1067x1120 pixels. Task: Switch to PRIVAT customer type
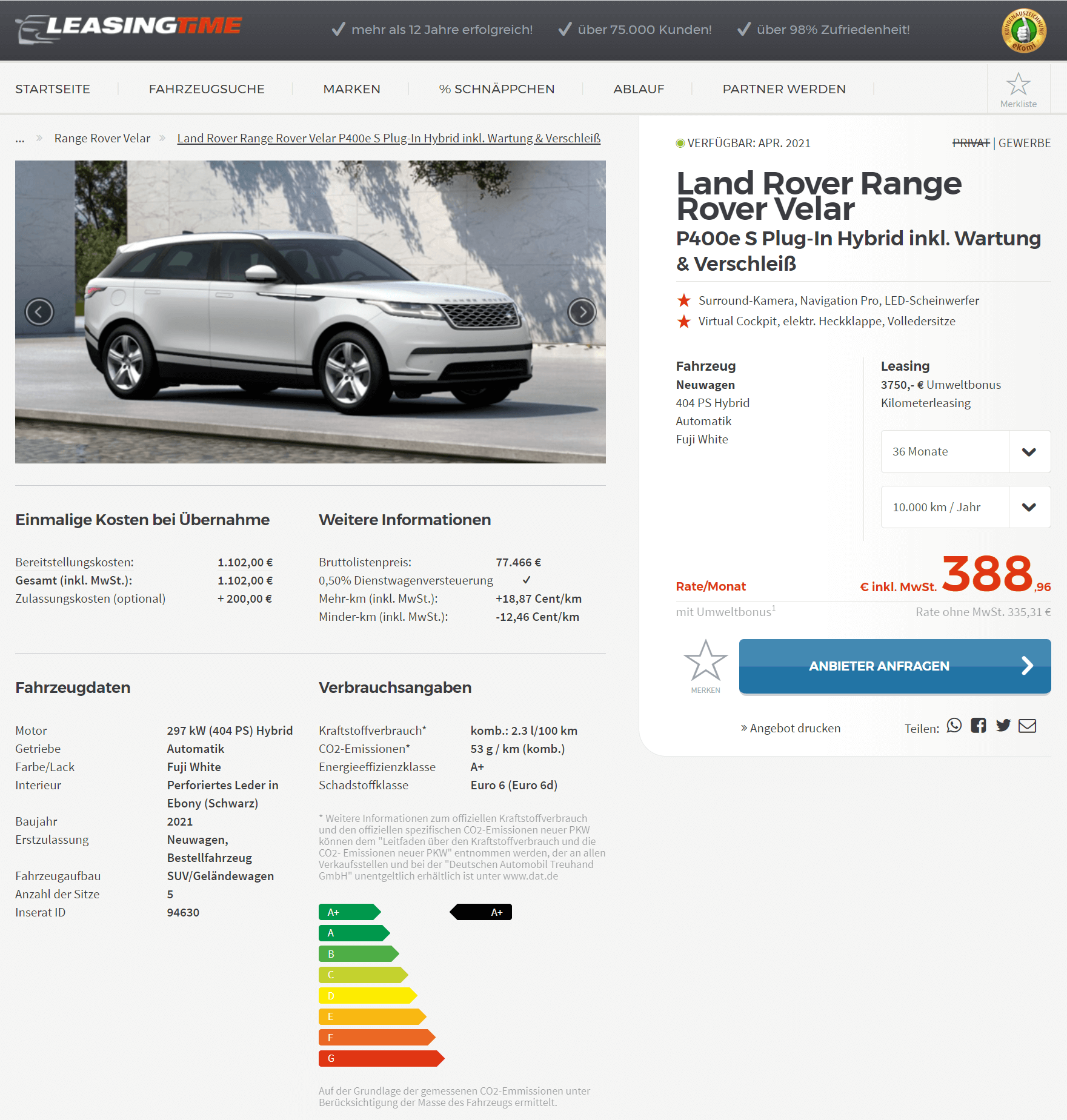(x=971, y=143)
